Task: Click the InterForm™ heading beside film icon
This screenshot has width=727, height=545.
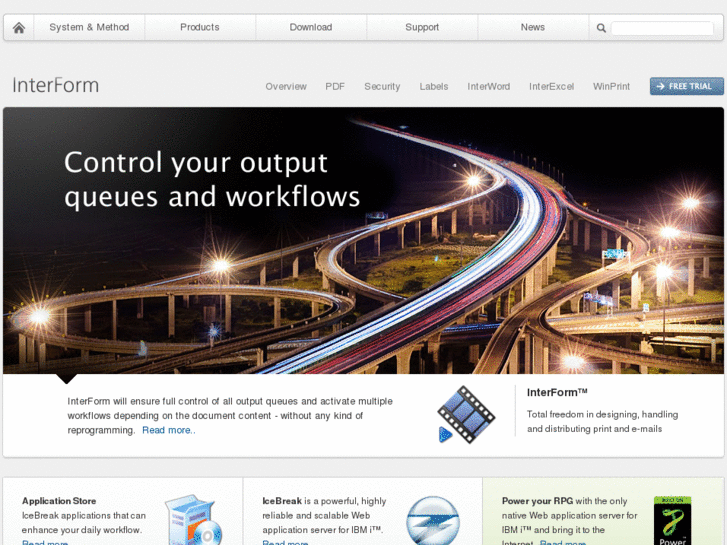Action: 557,392
